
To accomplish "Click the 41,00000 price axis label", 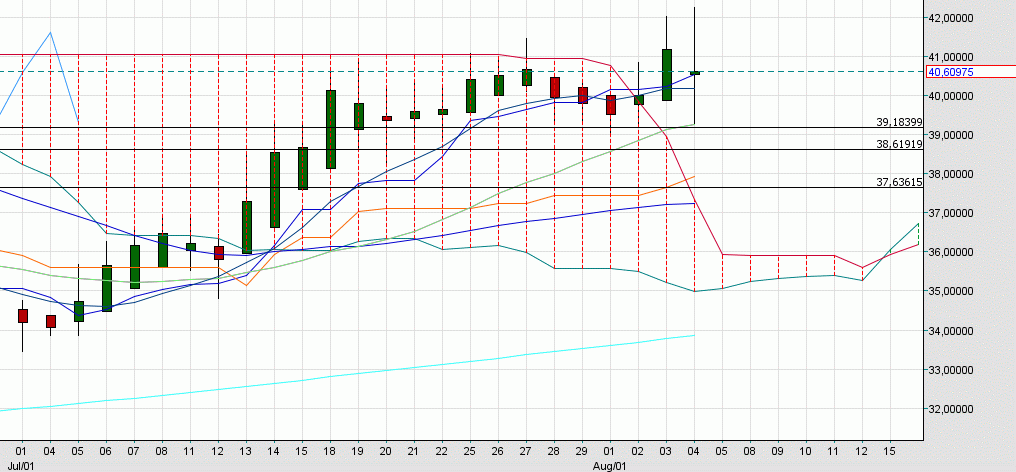I will coord(951,57).
